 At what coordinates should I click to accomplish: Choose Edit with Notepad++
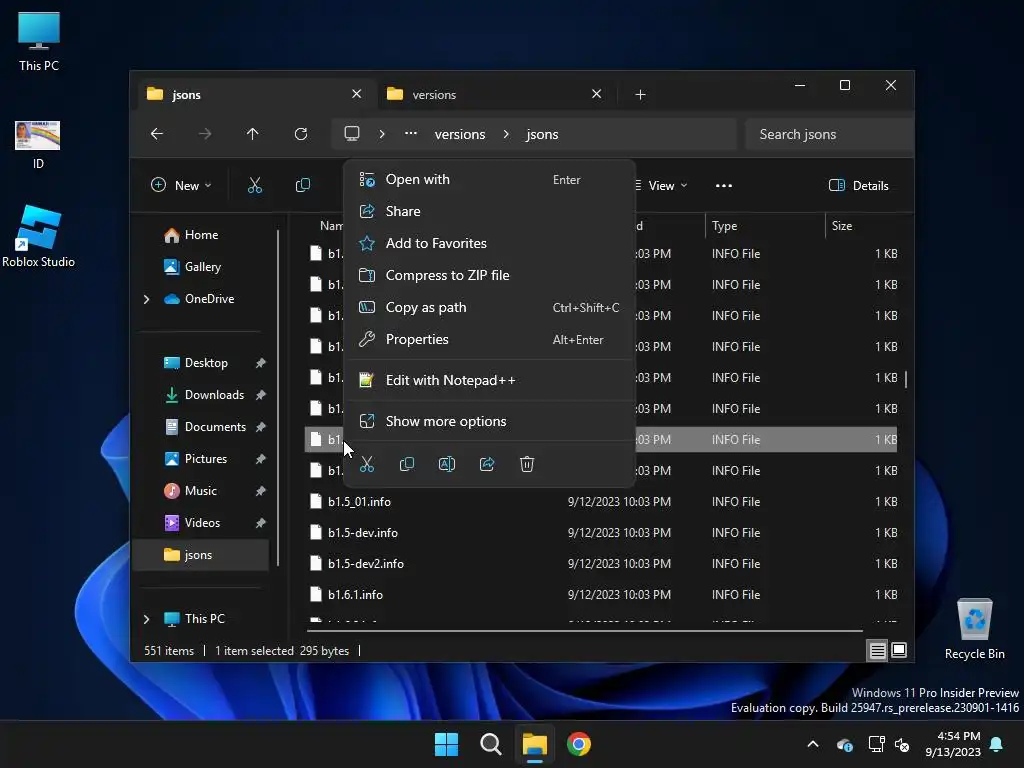point(490,380)
